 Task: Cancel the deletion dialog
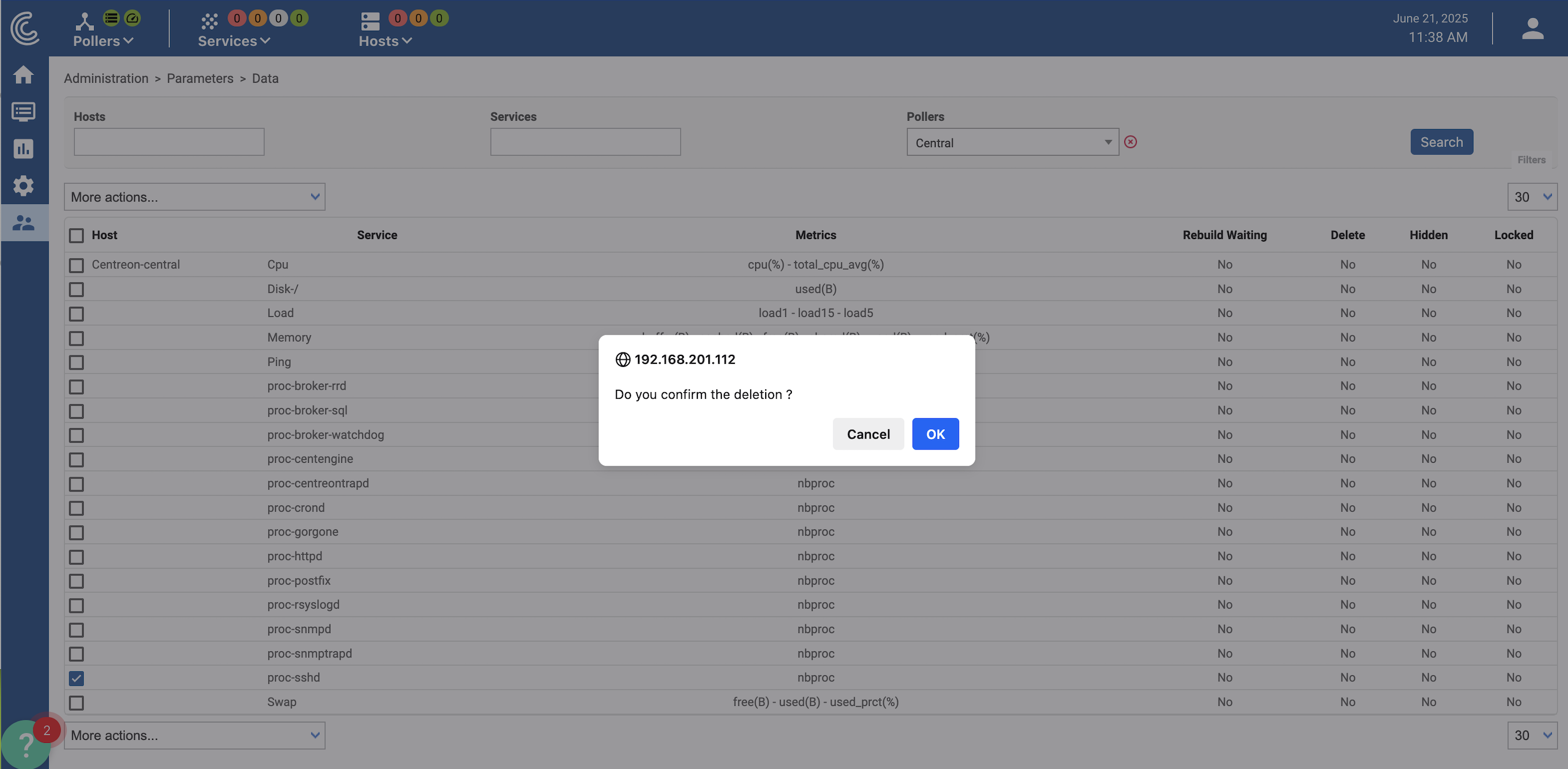click(868, 434)
